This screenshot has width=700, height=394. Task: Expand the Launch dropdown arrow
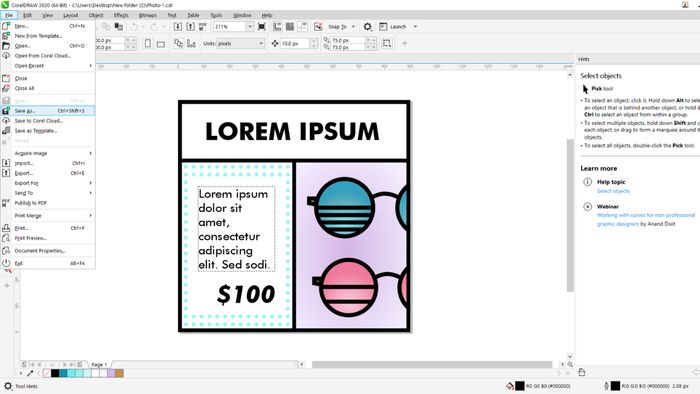[x=415, y=26]
